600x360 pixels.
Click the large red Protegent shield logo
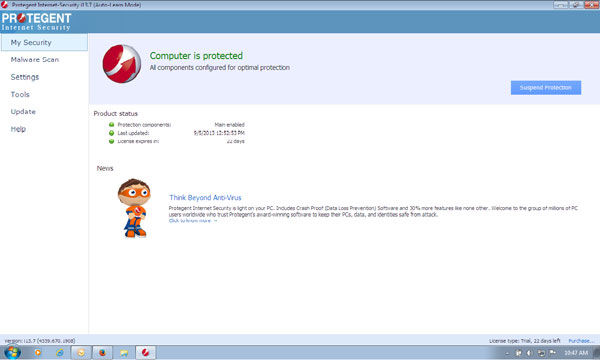[x=122, y=64]
